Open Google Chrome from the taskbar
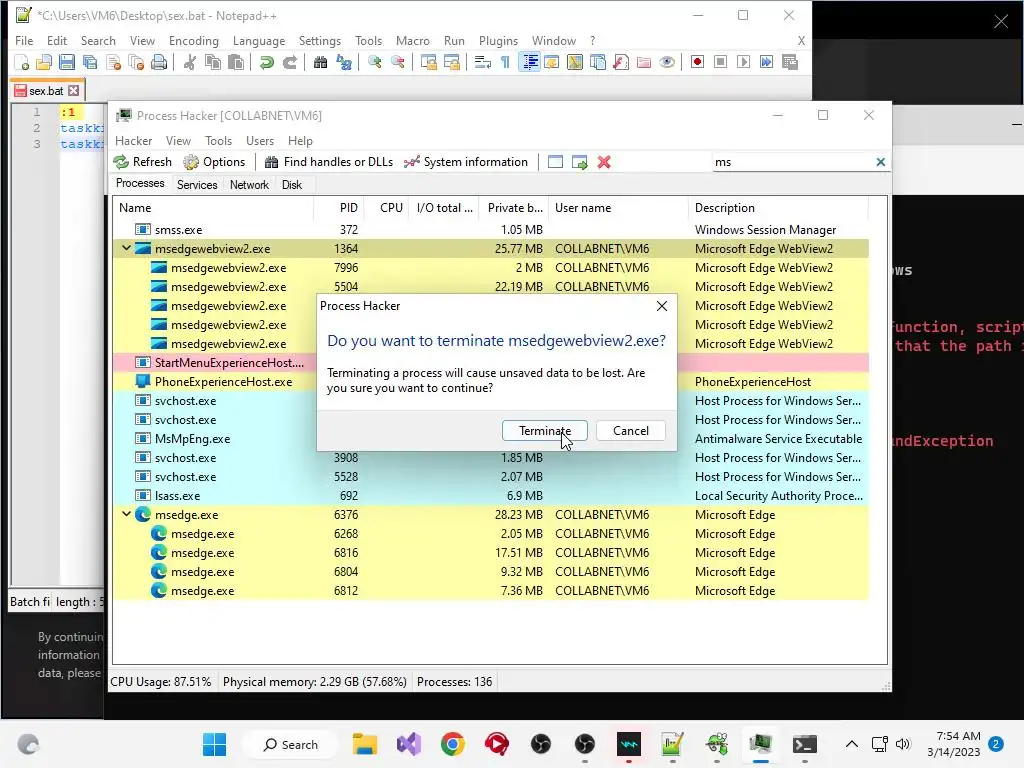This screenshot has width=1024, height=768. pos(453,744)
